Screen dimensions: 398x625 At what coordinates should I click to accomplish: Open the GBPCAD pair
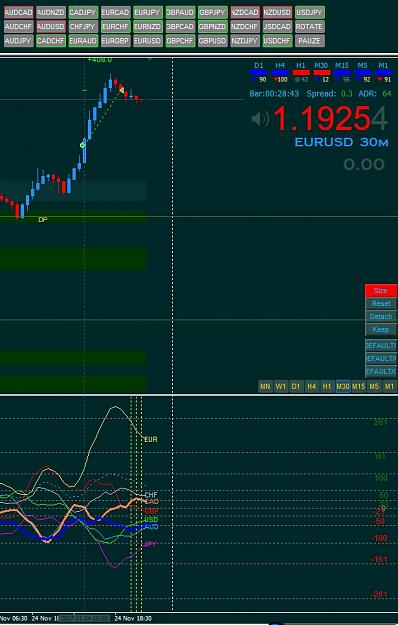point(180,27)
